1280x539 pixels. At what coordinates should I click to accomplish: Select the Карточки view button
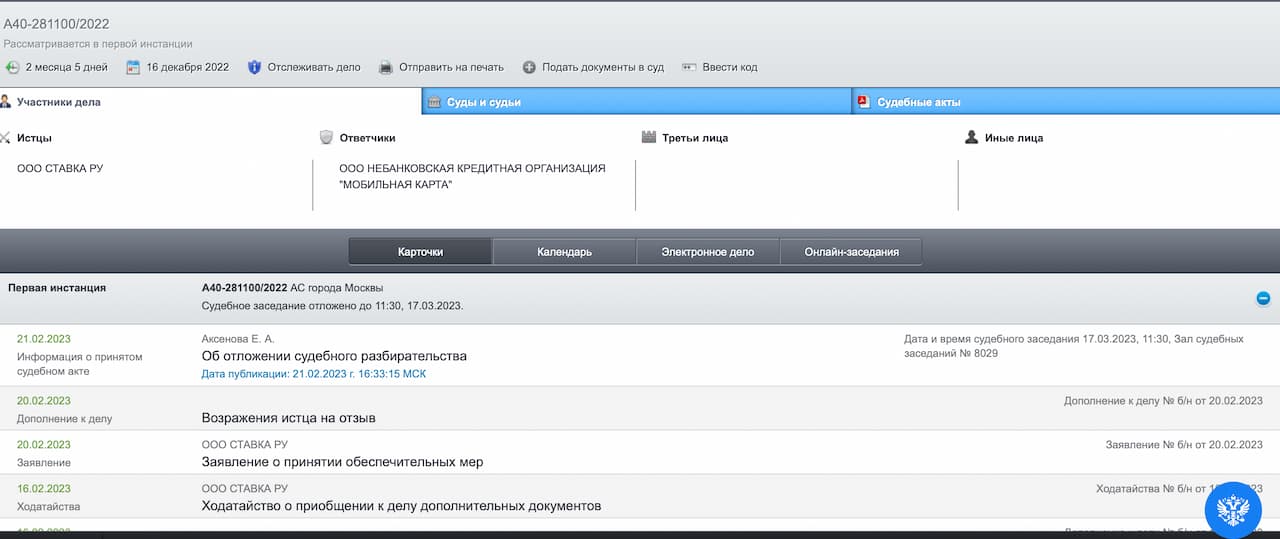point(420,252)
